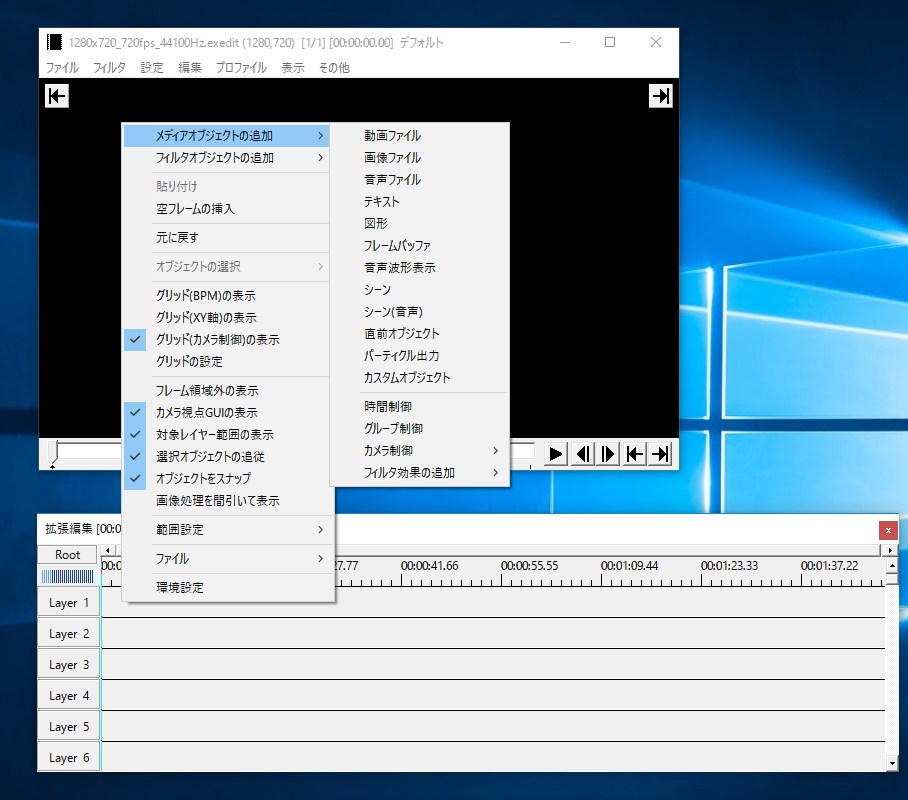The height and width of the screenshot is (800, 908).
Task: Click timeline horizontal scroll left arrow
Action: pyautogui.click(x=108, y=550)
